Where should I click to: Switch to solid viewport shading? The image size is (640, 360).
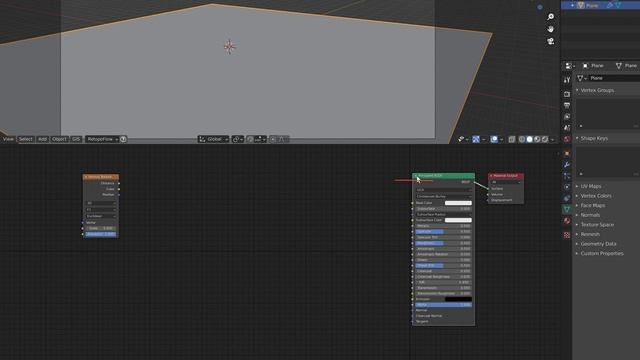tap(529, 139)
